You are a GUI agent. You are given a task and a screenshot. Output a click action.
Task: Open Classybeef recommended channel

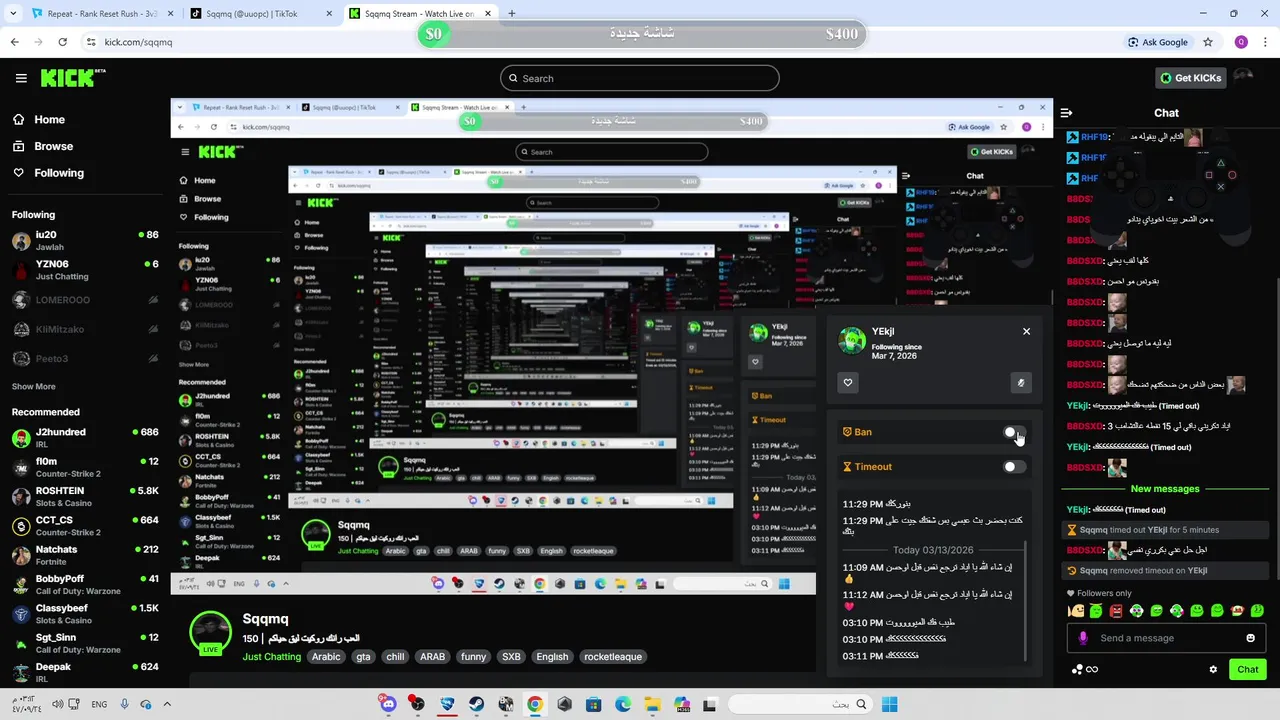84,614
